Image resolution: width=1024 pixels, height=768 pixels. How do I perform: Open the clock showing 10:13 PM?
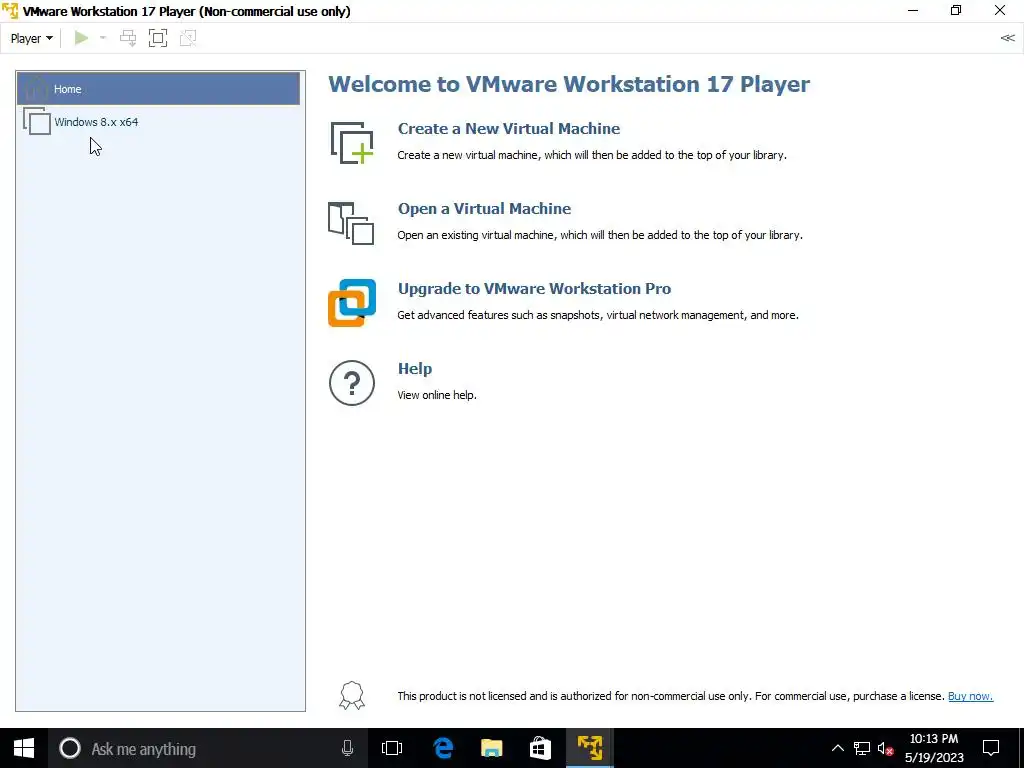click(x=934, y=748)
